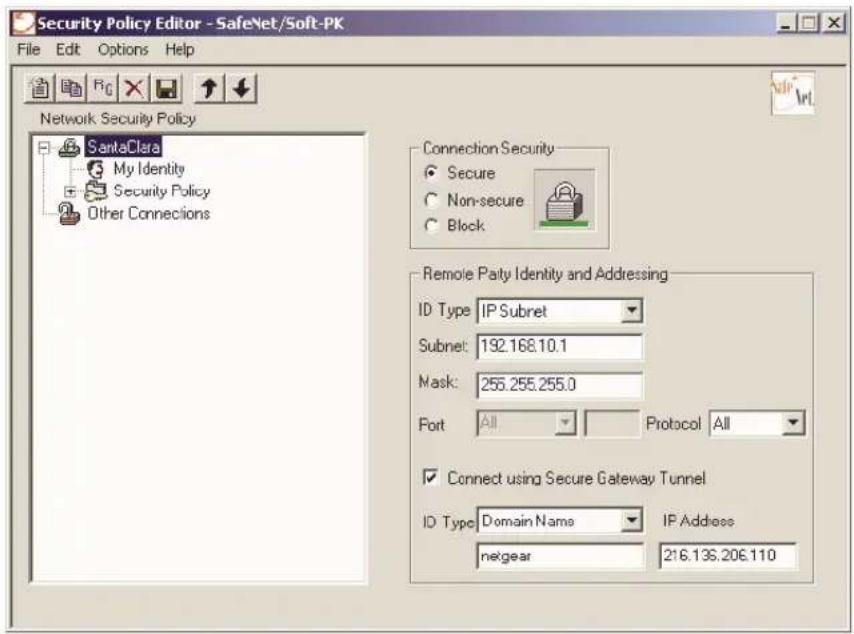Click the application icon in title bar

pos(23,23)
